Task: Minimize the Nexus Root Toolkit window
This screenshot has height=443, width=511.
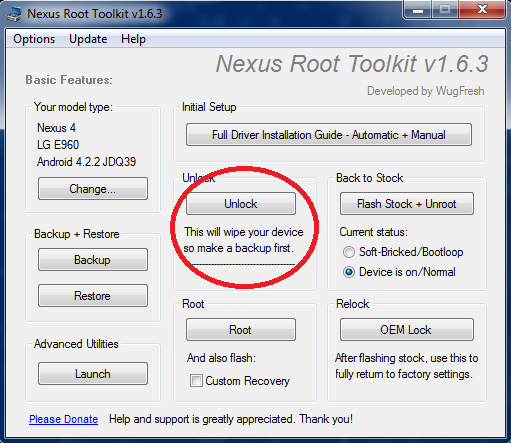Action: point(418,10)
